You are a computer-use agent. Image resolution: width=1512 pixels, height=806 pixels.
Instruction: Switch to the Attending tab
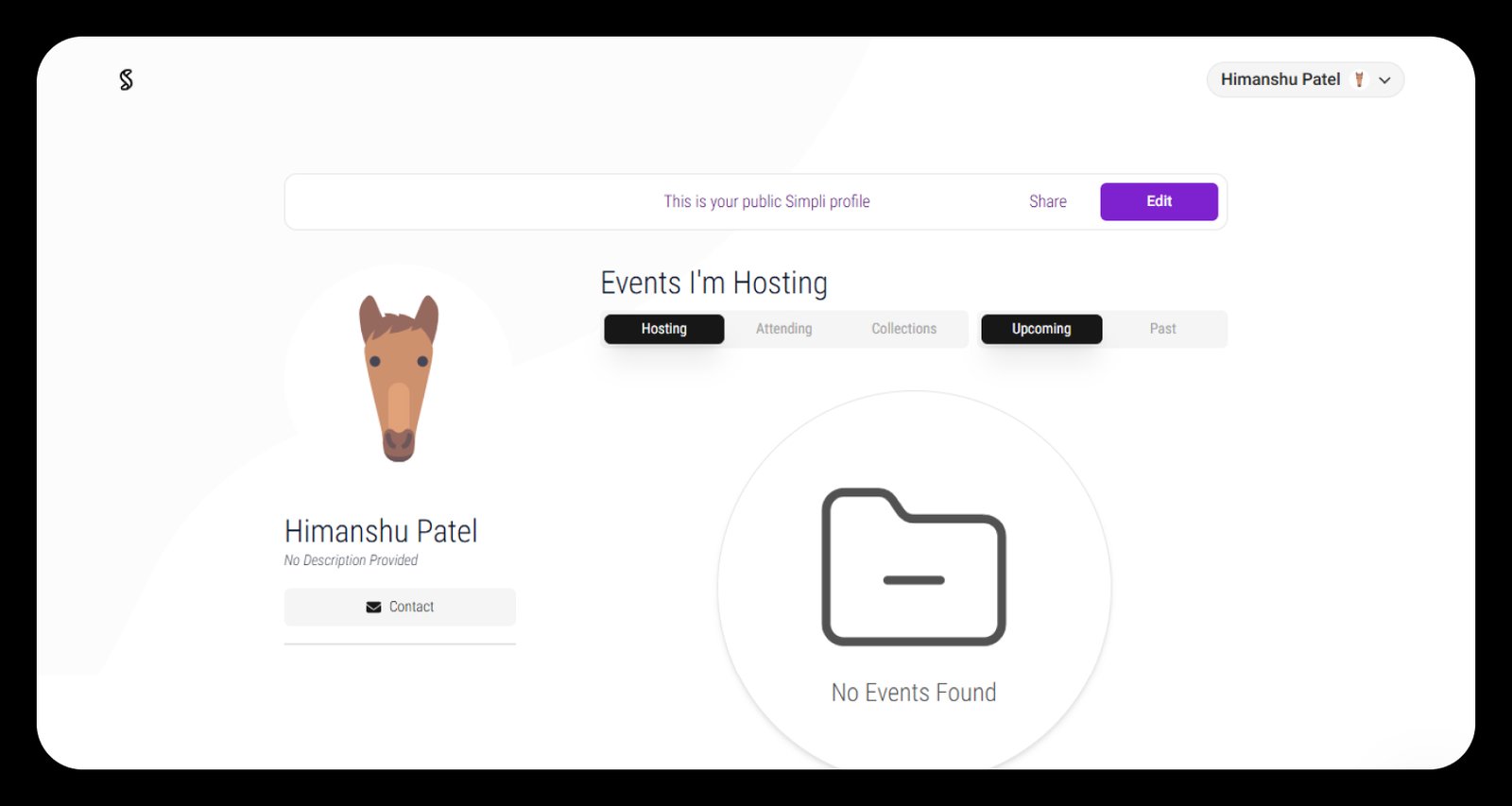coord(783,329)
